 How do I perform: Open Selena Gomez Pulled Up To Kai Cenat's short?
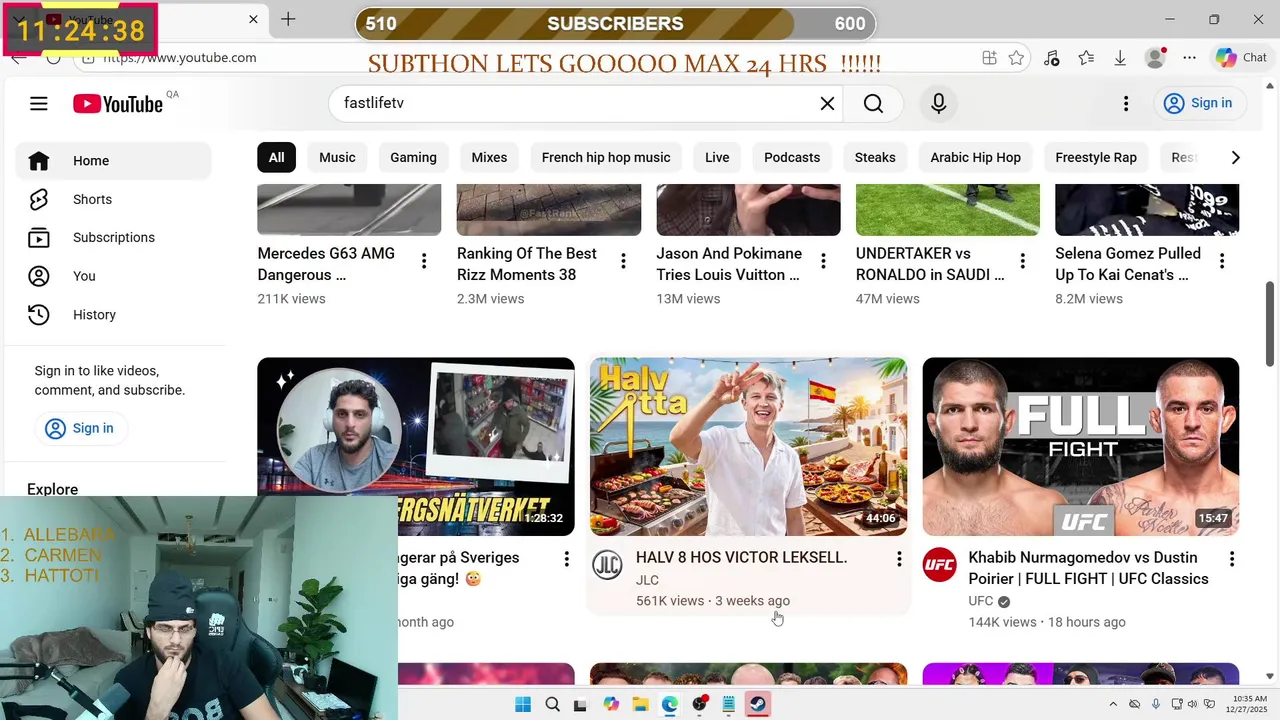(1128, 264)
